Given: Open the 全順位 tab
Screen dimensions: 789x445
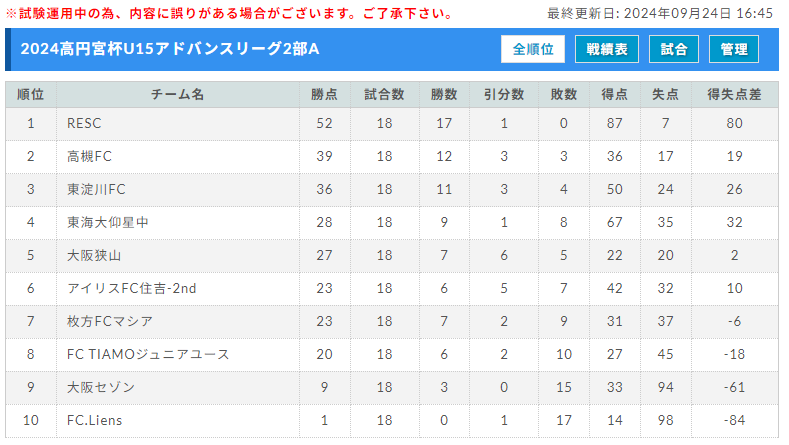Looking at the screenshot, I should (533, 49).
